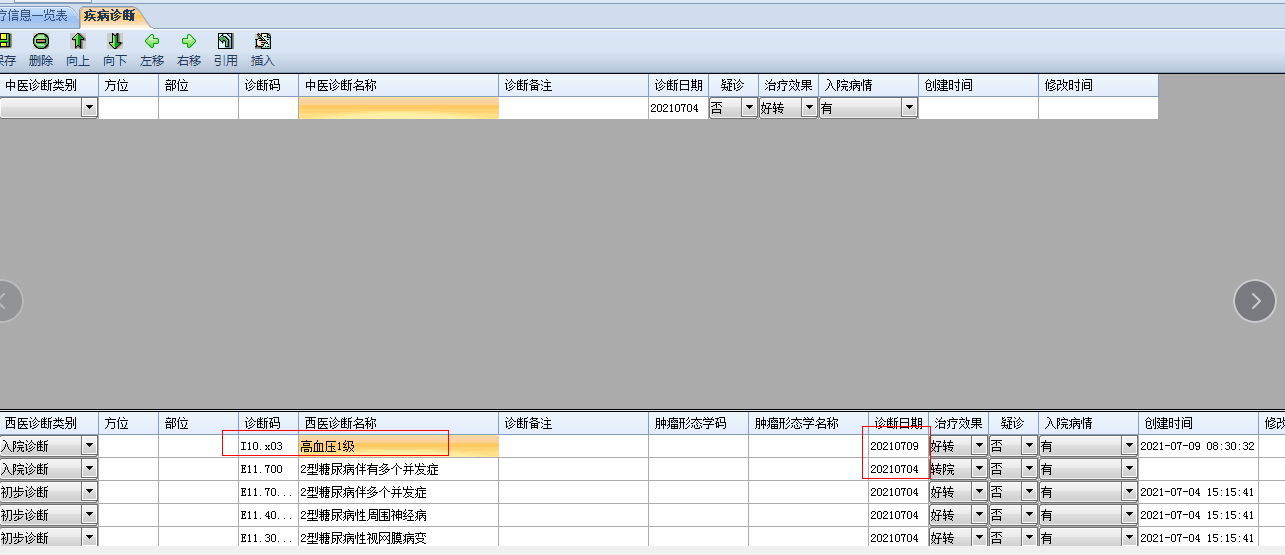1285x555 pixels.
Task: Open 初步诊断 dropdown for 2型糖尿病伴多个并发症 row
Action: coord(89,492)
